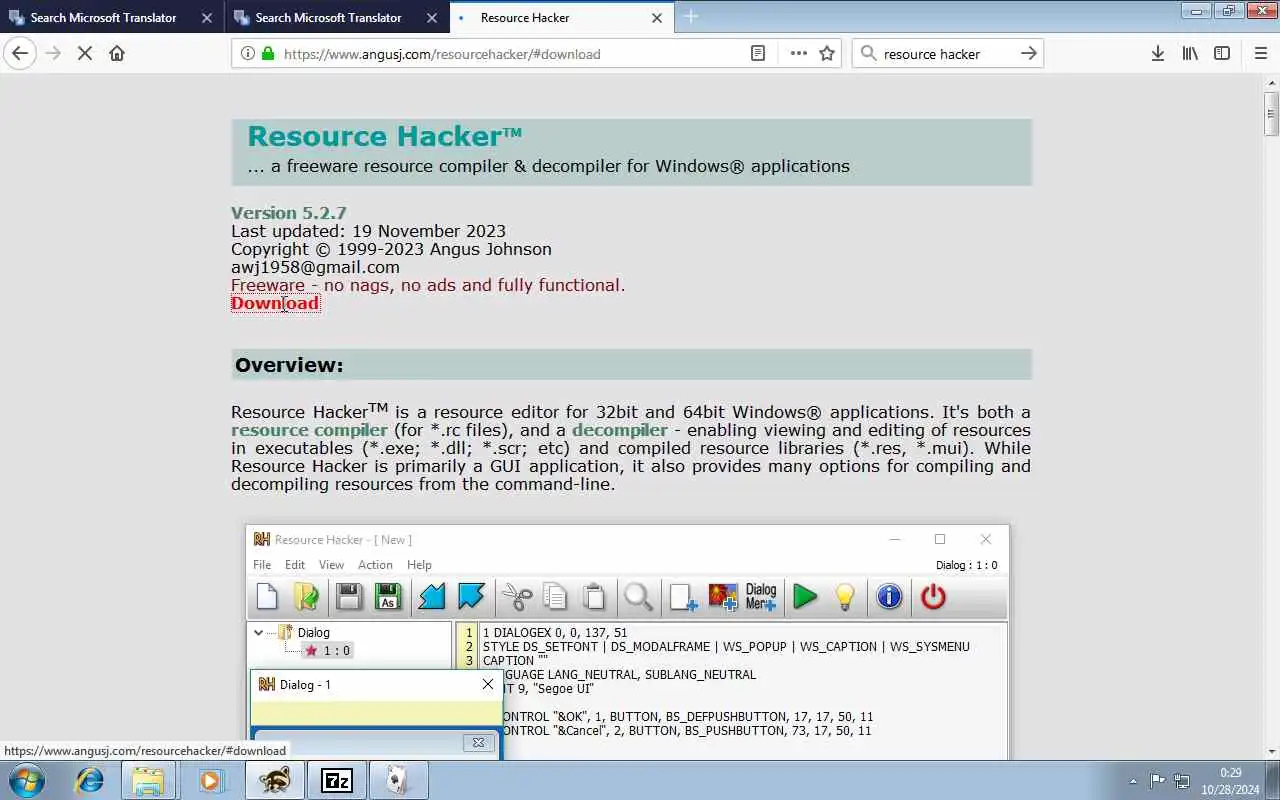Click the Overview heading
The image size is (1280, 800).
click(289, 365)
